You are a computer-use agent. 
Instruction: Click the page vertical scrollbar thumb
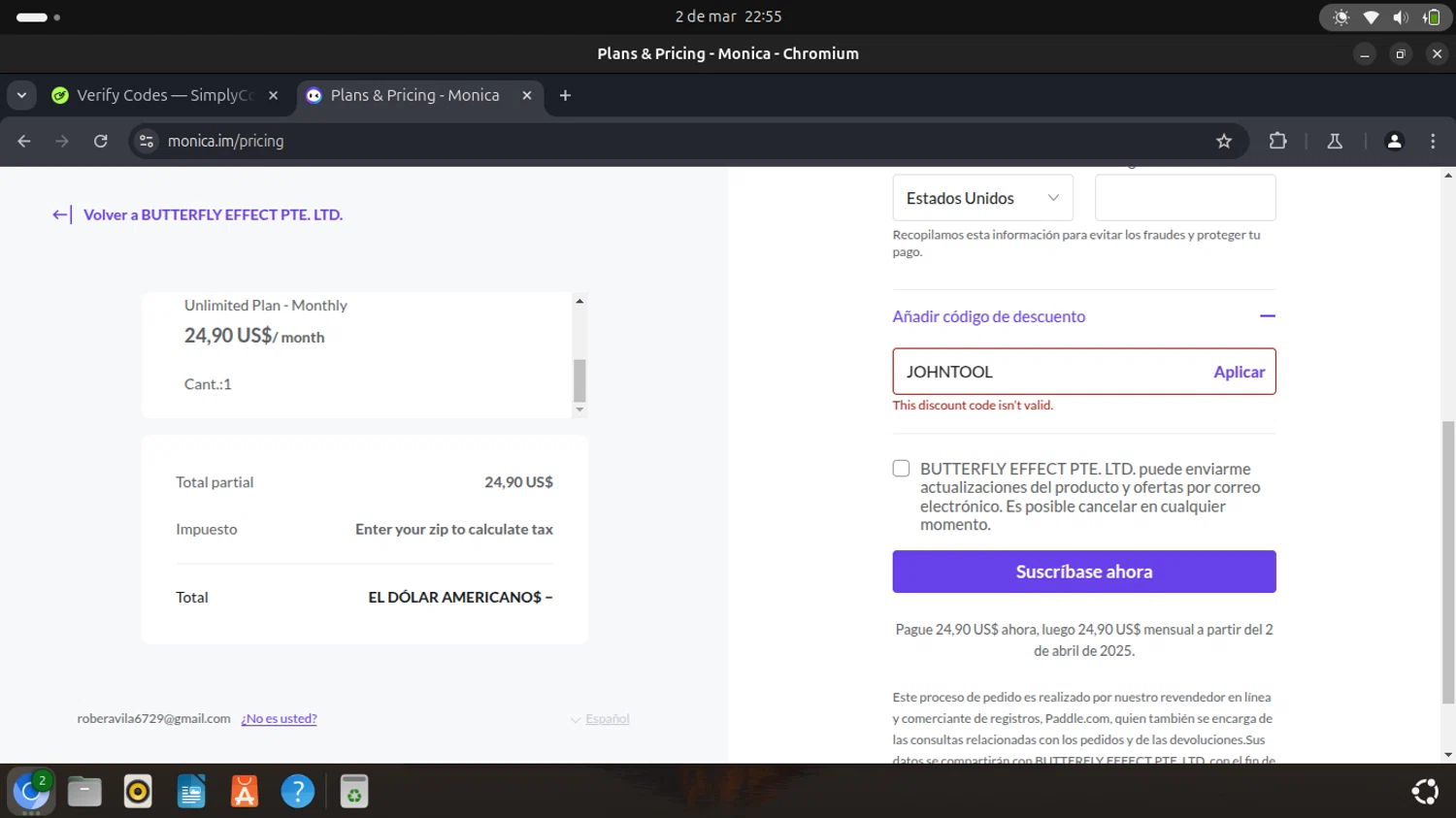1448,563
